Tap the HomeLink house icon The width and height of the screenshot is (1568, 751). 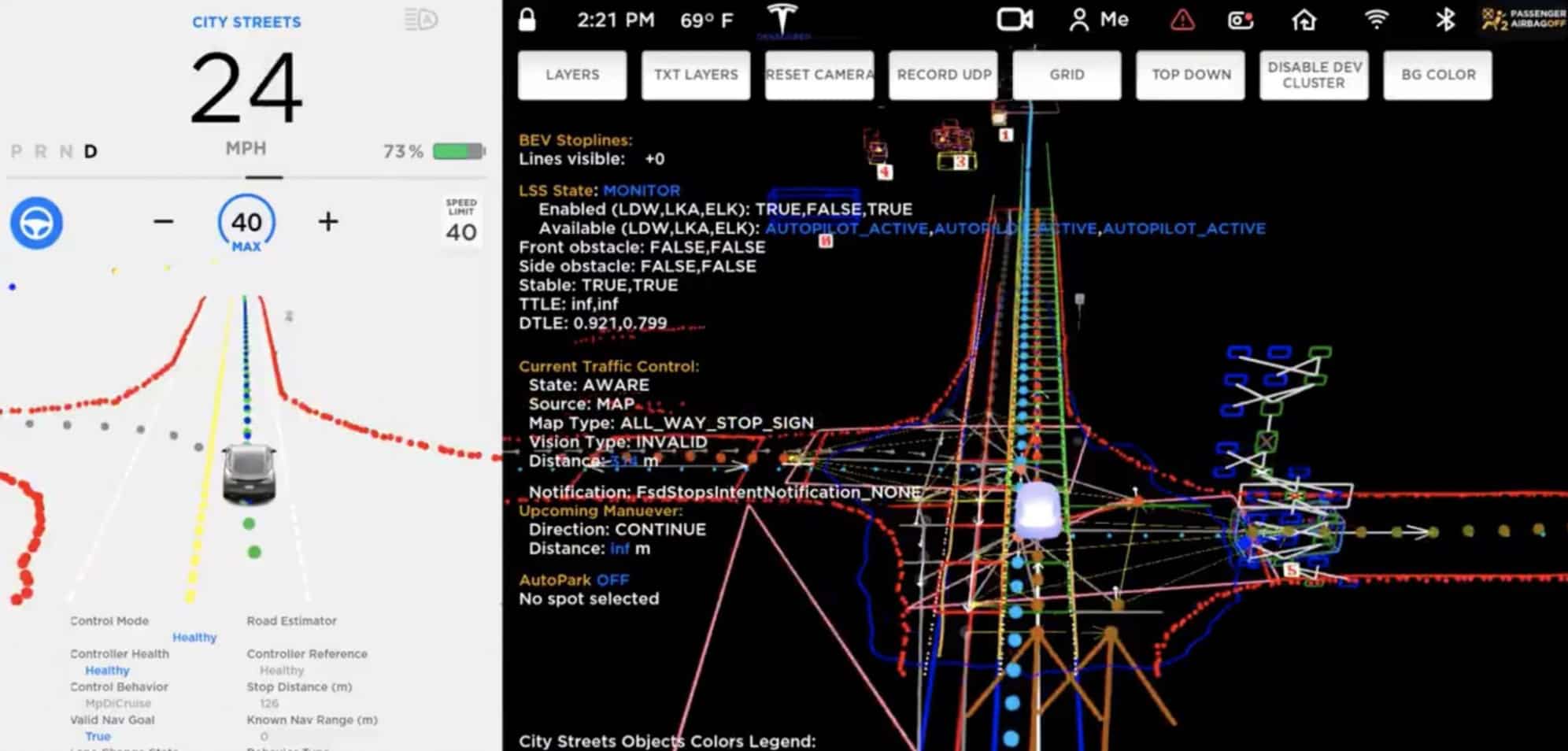[x=1304, y=20]
